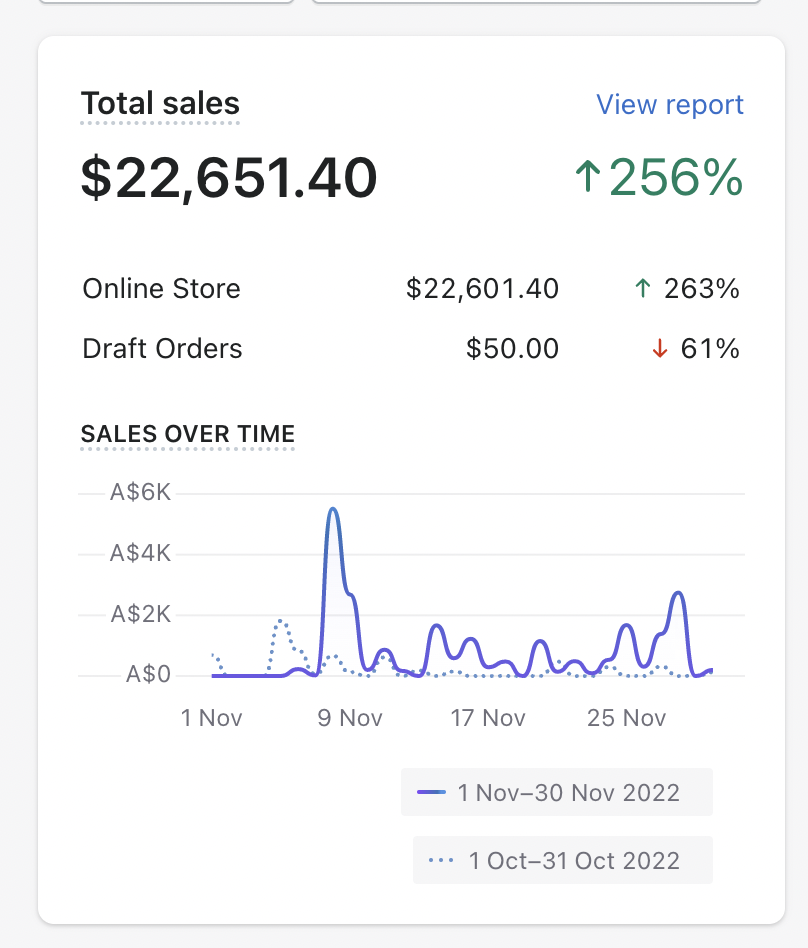The width and height of the screenshot is (808, 948).
Task: Click the 9 Nov x-axis label
Action: coord(350,718)
